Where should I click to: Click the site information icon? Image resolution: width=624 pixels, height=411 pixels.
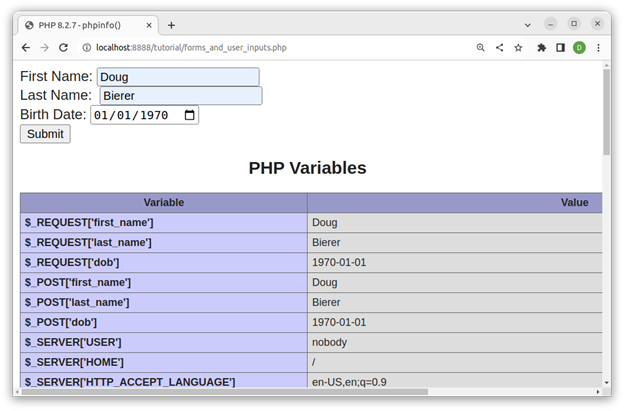pyautogui.click(x=87, y=47)
